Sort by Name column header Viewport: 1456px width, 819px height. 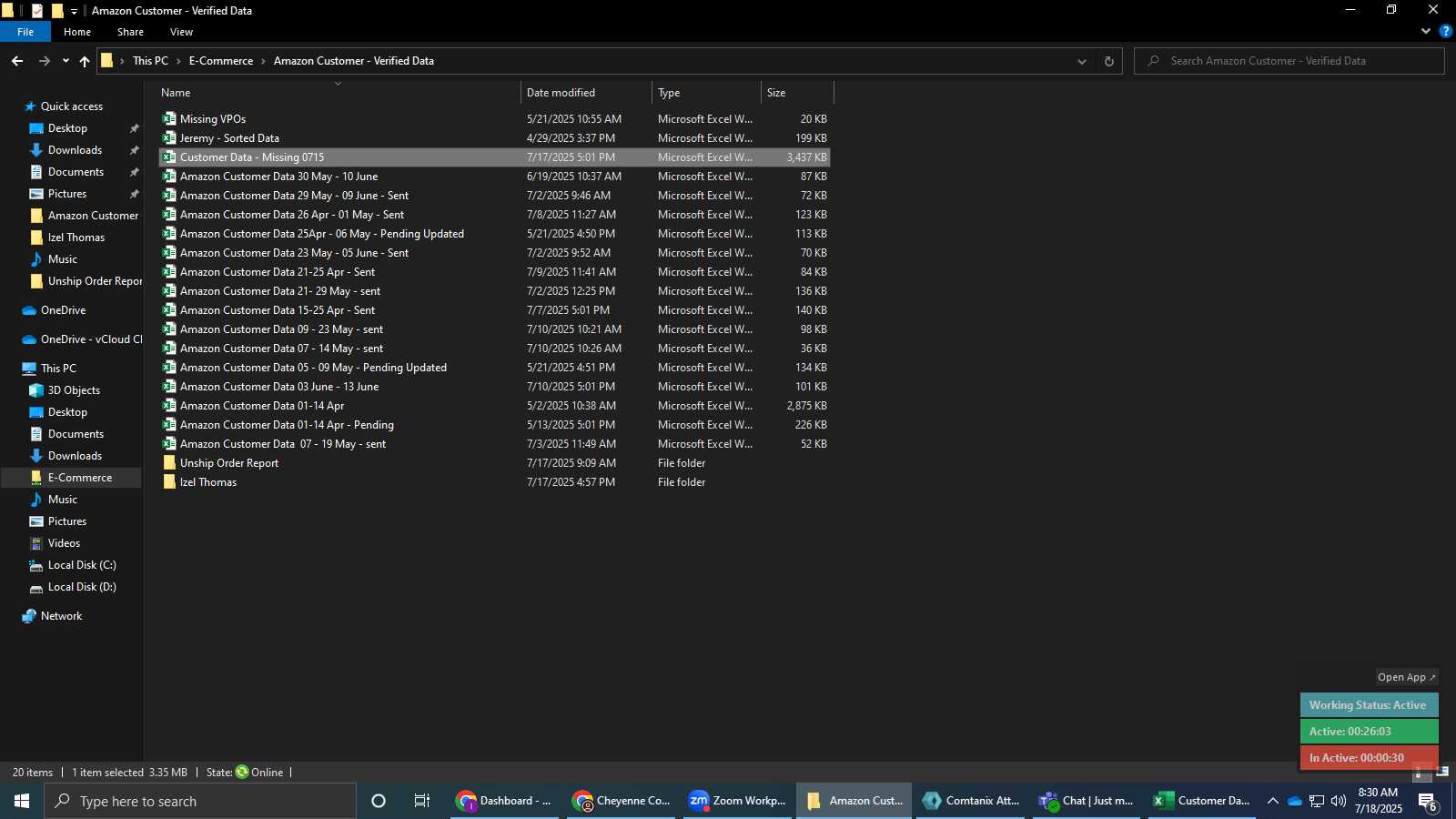click(338, 93)
